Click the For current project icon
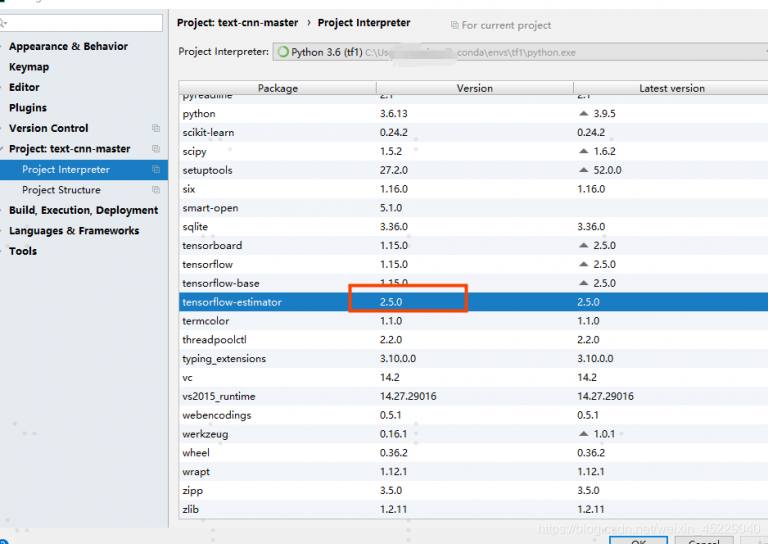The image size is (768, 544). click(455, 25)
